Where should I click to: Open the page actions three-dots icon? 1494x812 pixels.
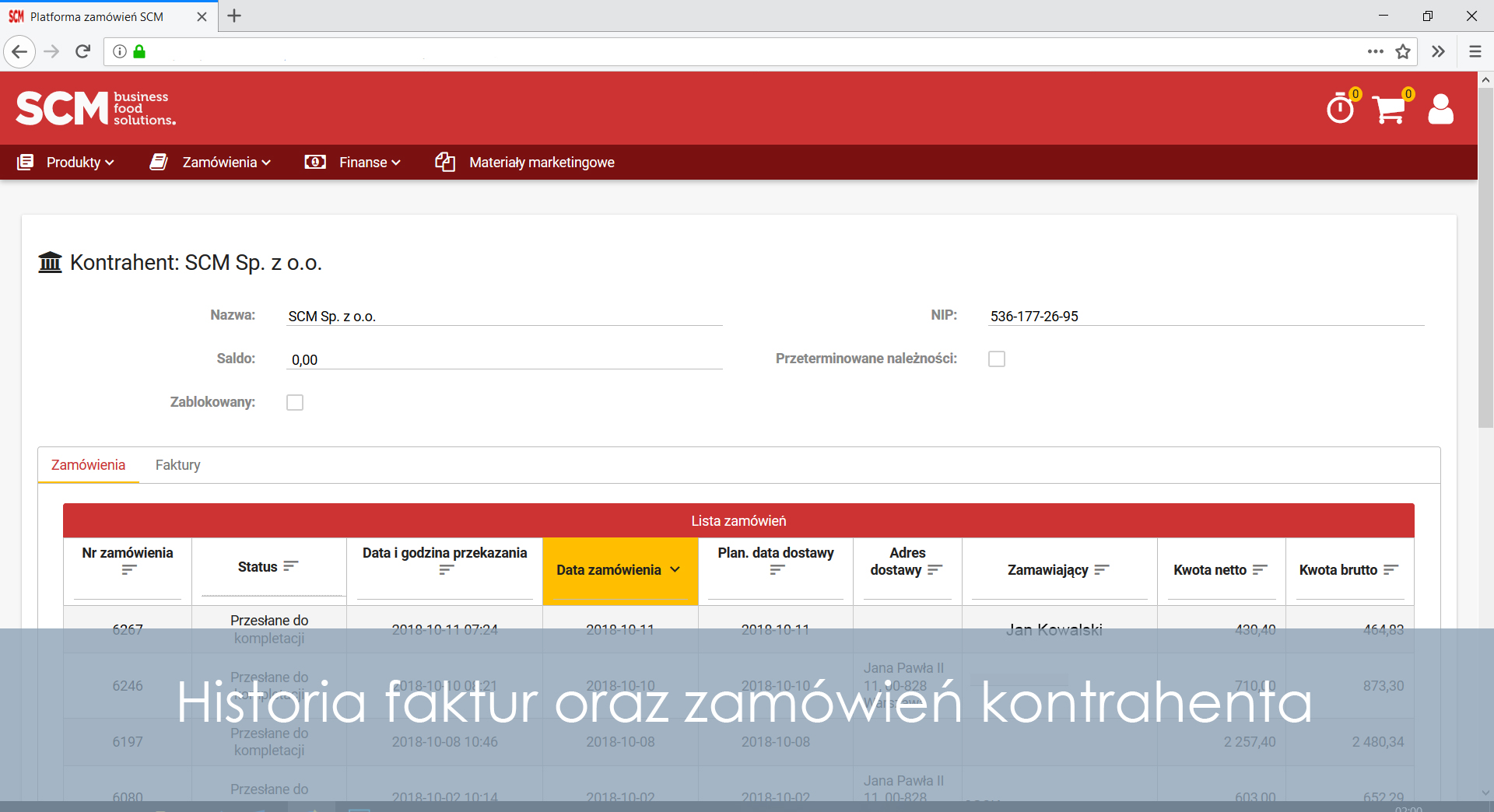(1376, 51)
